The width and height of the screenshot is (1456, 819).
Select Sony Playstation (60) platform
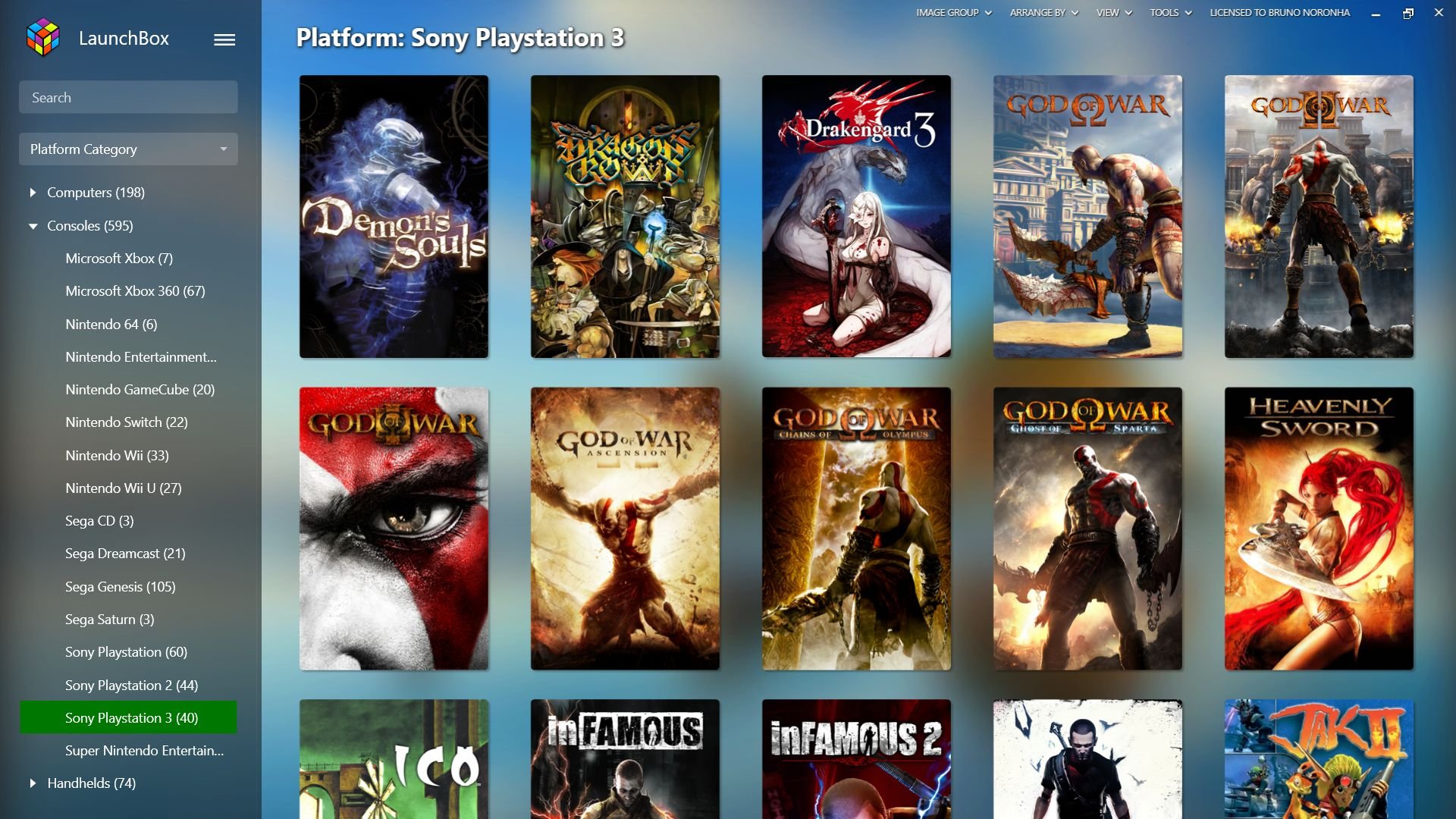click(126, 652)
